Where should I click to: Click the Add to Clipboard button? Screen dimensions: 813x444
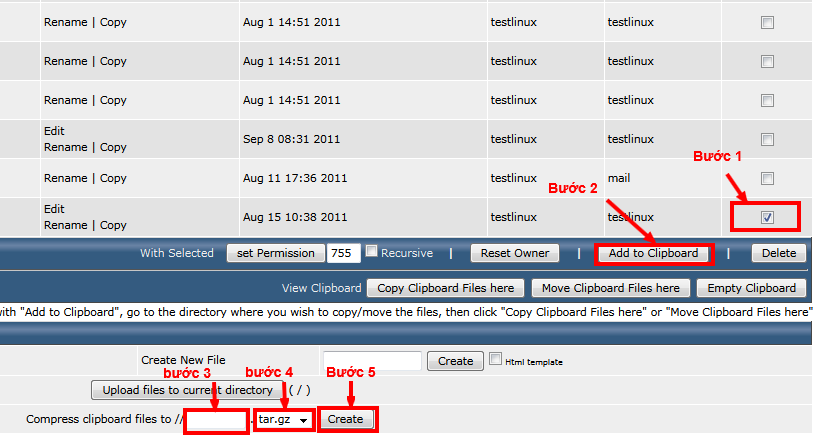point(653,253)
